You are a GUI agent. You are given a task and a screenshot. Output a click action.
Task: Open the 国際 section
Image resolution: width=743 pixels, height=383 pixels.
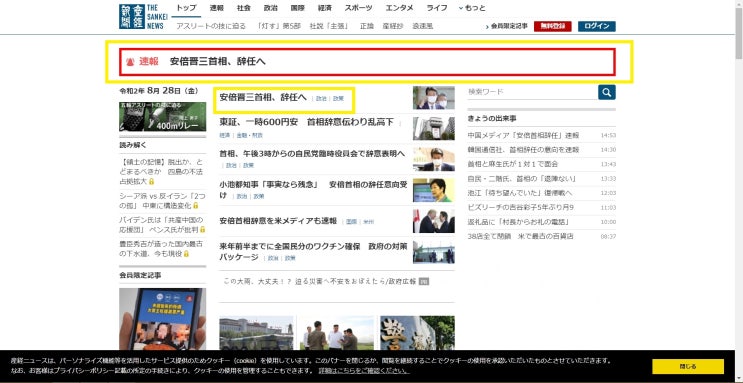point(298,8)
